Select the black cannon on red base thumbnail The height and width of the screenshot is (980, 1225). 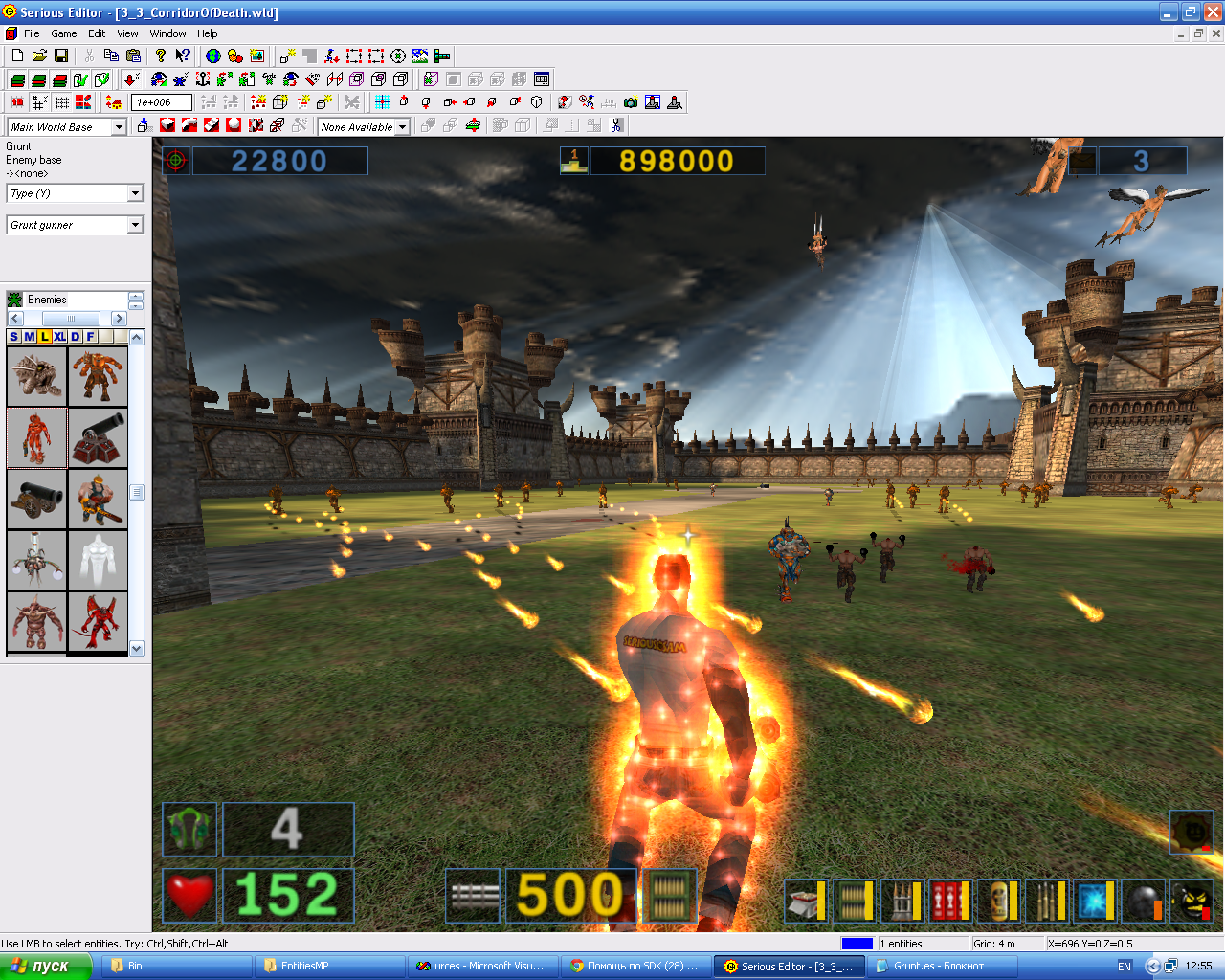pos(98,437)
